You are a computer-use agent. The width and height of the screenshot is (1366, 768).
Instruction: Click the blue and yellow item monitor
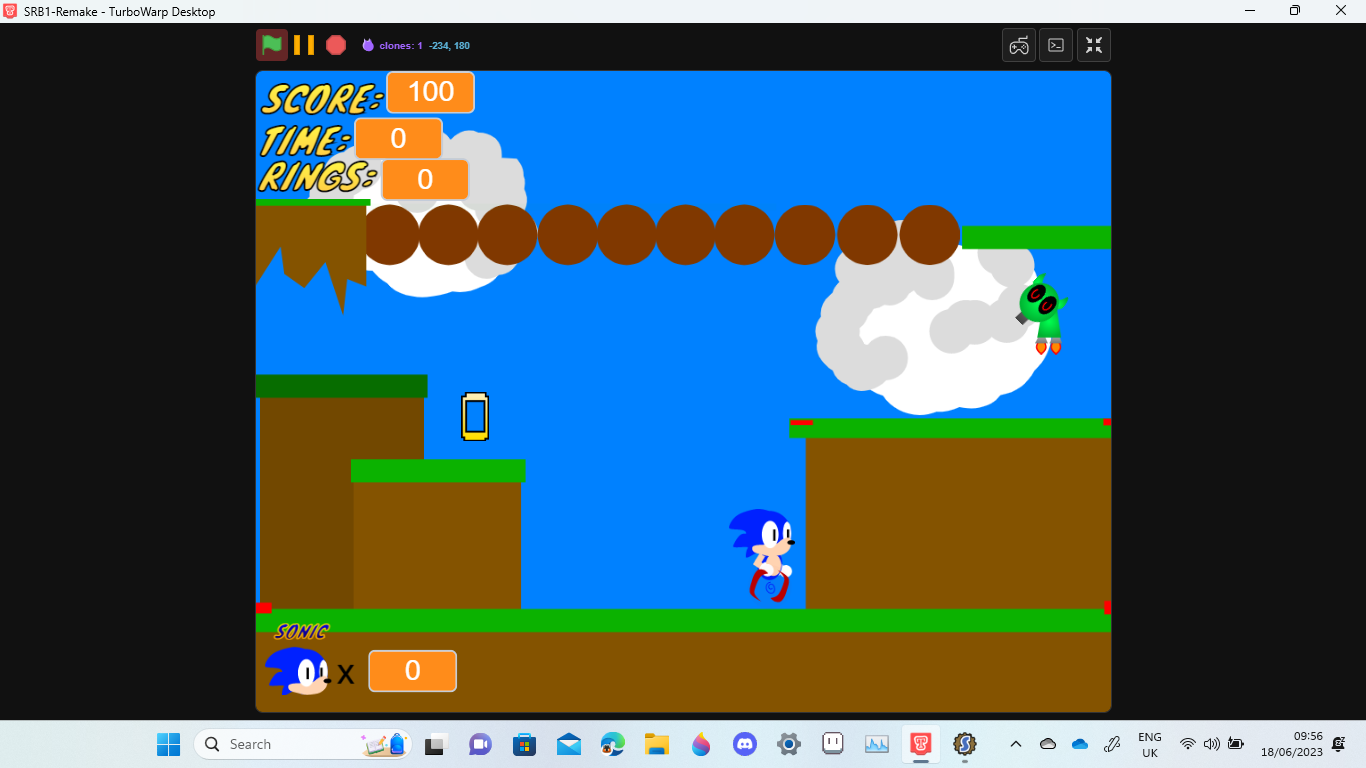475,417
